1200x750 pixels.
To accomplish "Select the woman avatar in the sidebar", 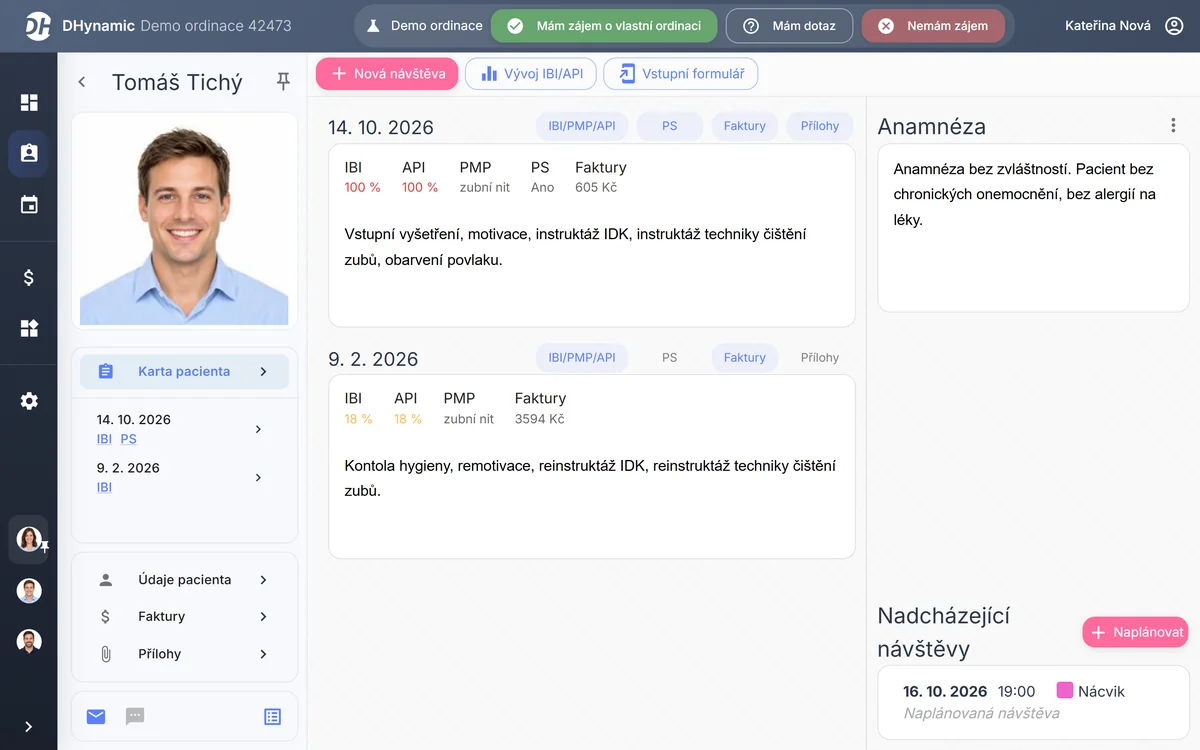I will pos(29,539).
